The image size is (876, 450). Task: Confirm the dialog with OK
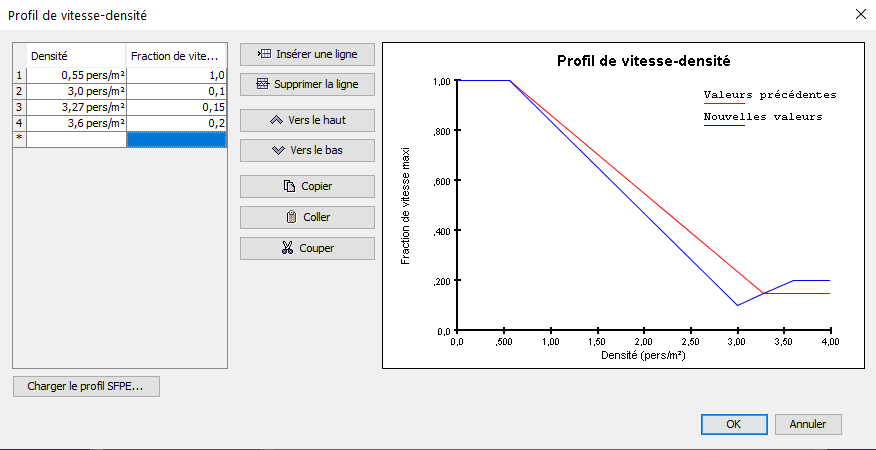(733, 424)
